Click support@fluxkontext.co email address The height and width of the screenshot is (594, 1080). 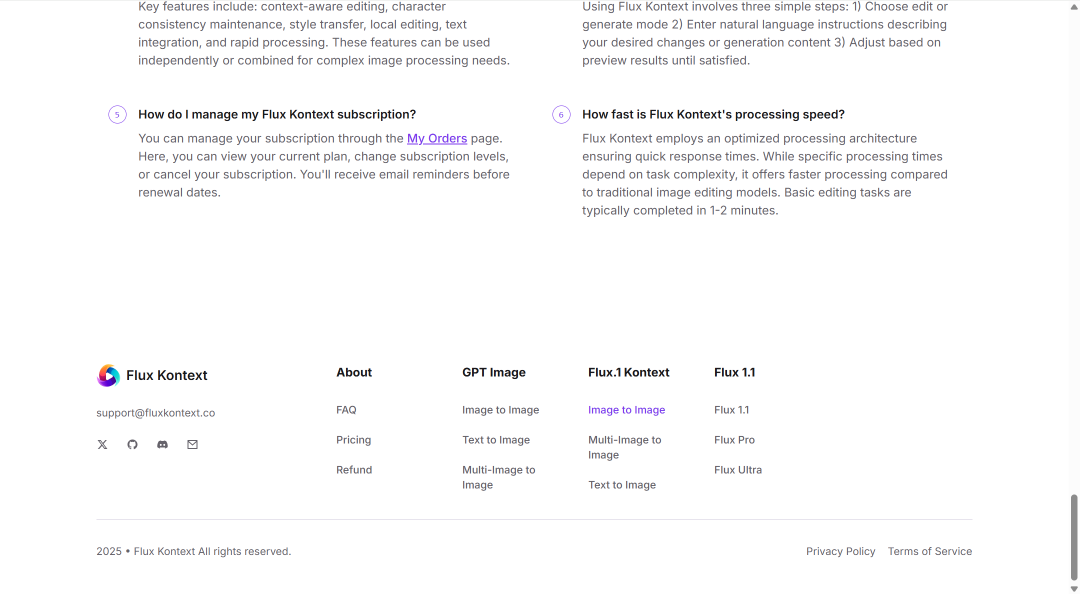[x=156, y=413]
